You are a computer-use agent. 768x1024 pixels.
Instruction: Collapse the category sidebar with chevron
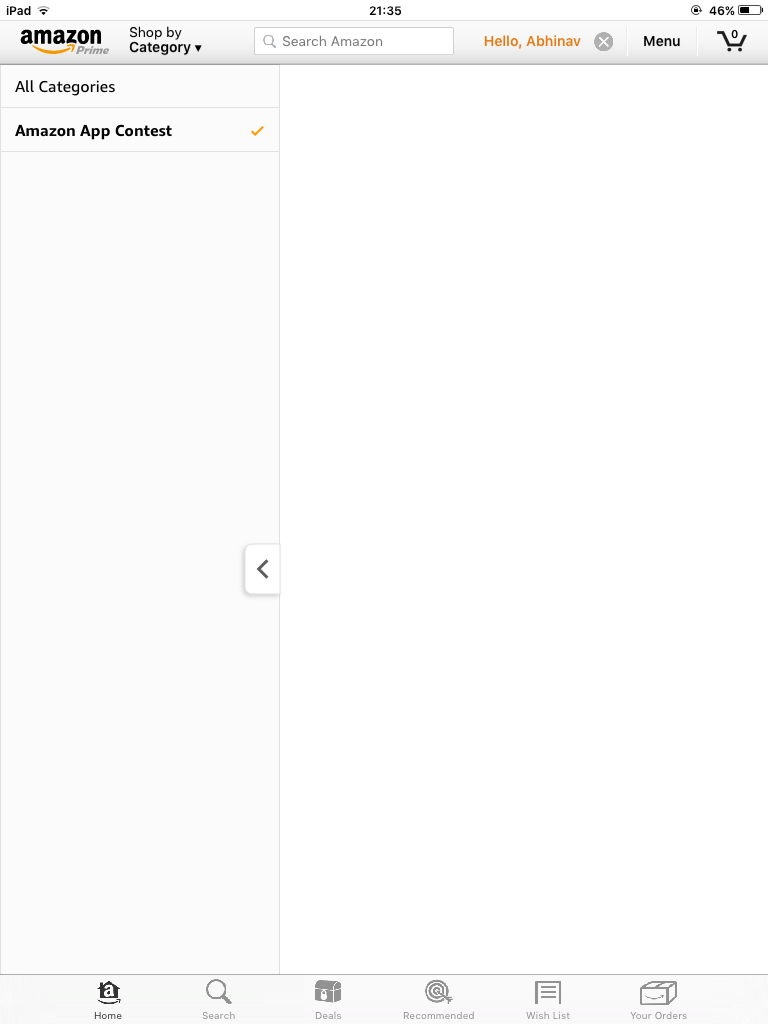coord(263,569)
